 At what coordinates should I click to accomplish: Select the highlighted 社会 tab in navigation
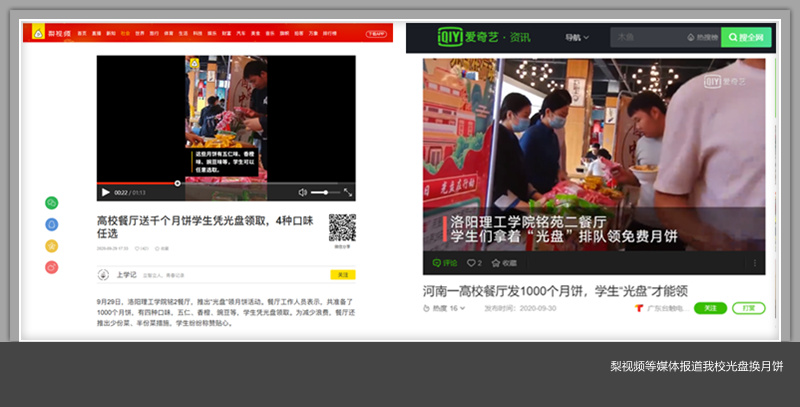coord(125,33)
